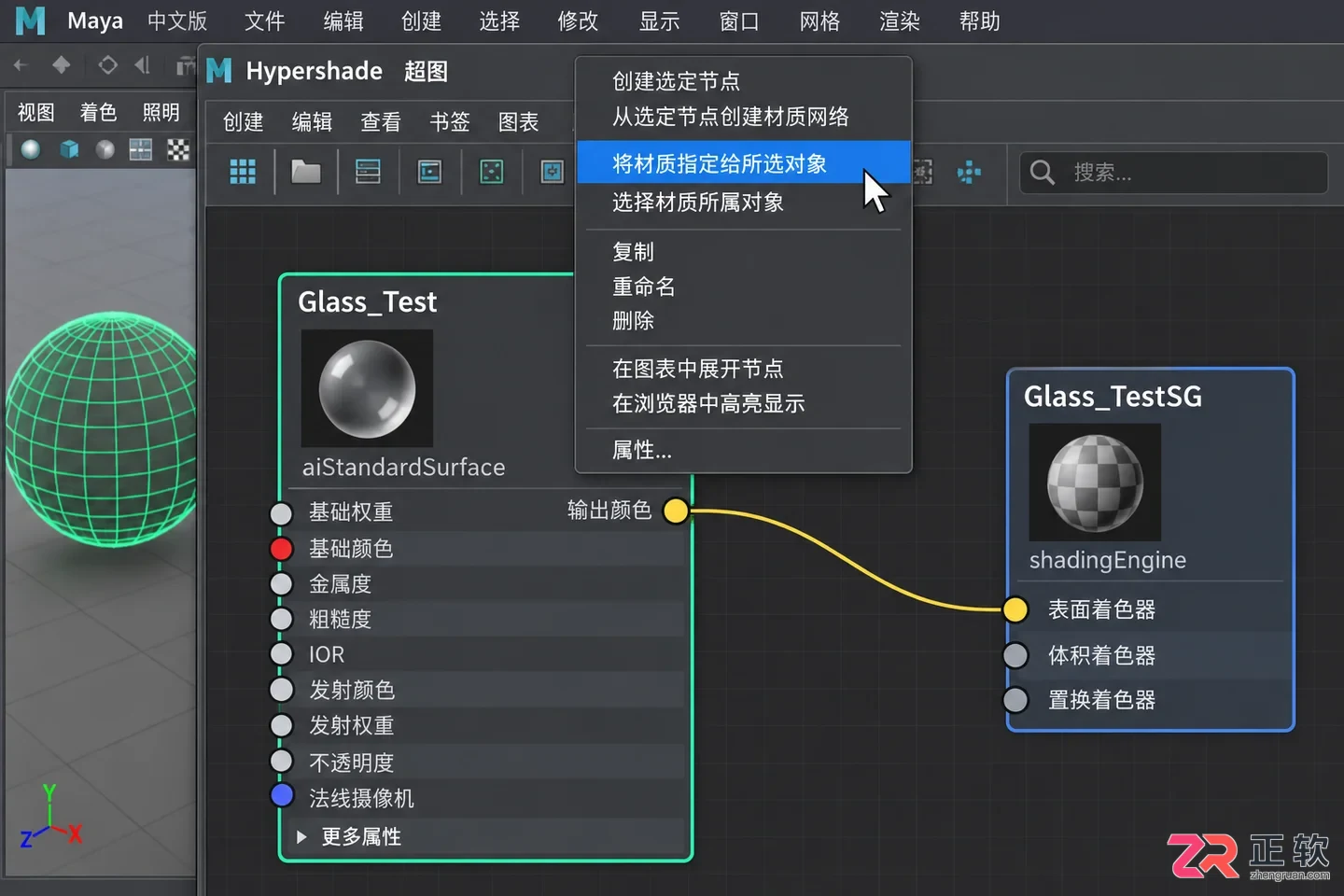
Task: Click the blue cube icon in viewport toolbar
Action: [x=69, y=149]
